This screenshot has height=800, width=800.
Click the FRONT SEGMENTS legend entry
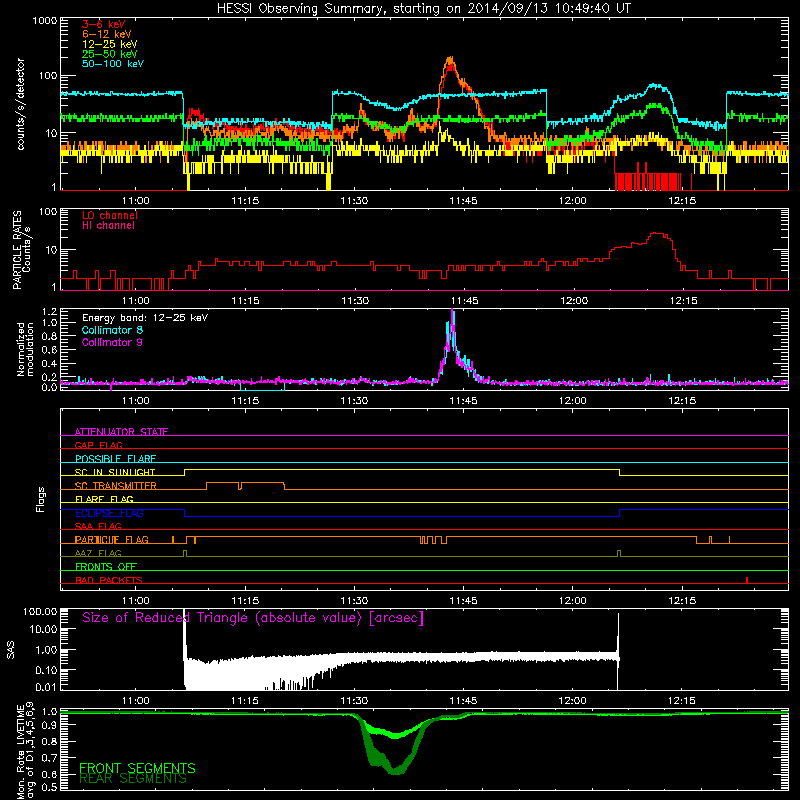click(x=137, y=768)
